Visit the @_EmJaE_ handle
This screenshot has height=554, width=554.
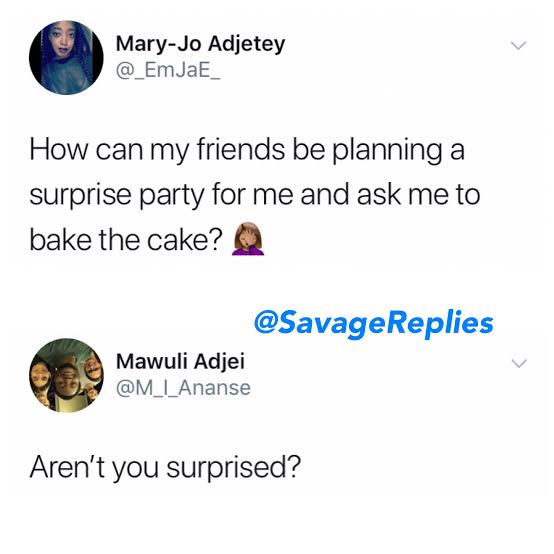(x=168, y=70)
